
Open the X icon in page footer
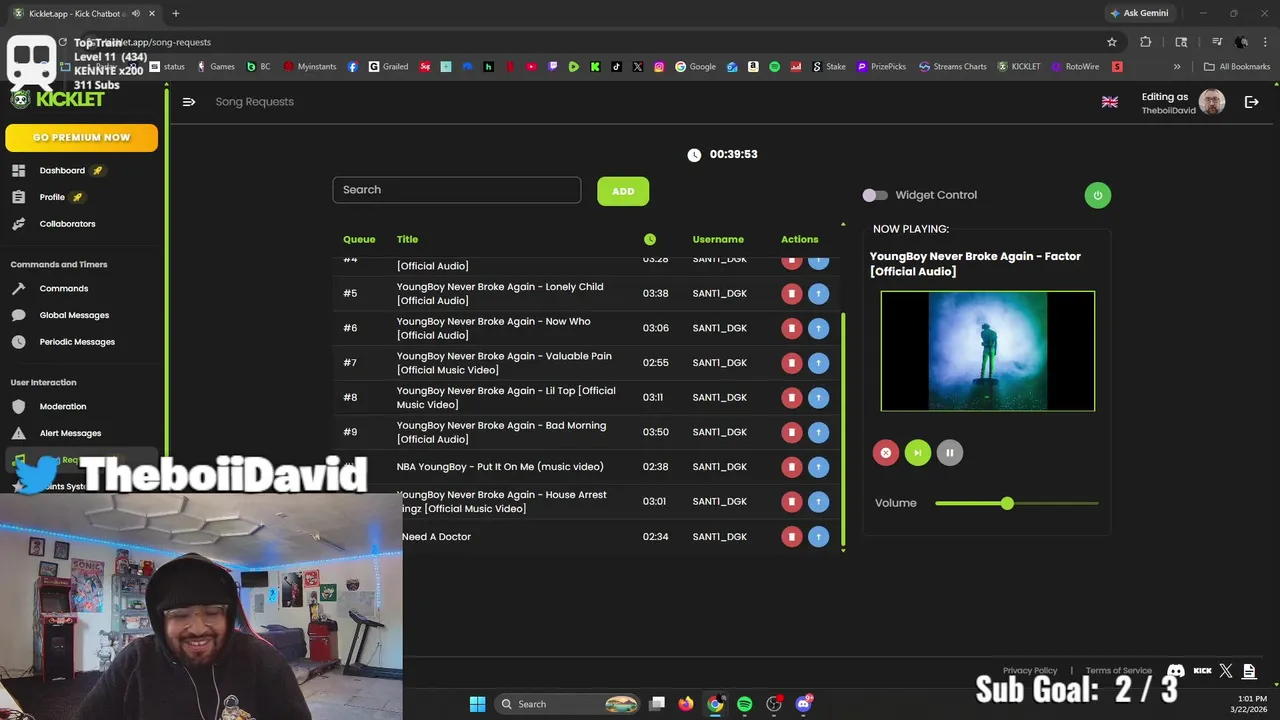pyautogui.click(x=1226, y=671)
